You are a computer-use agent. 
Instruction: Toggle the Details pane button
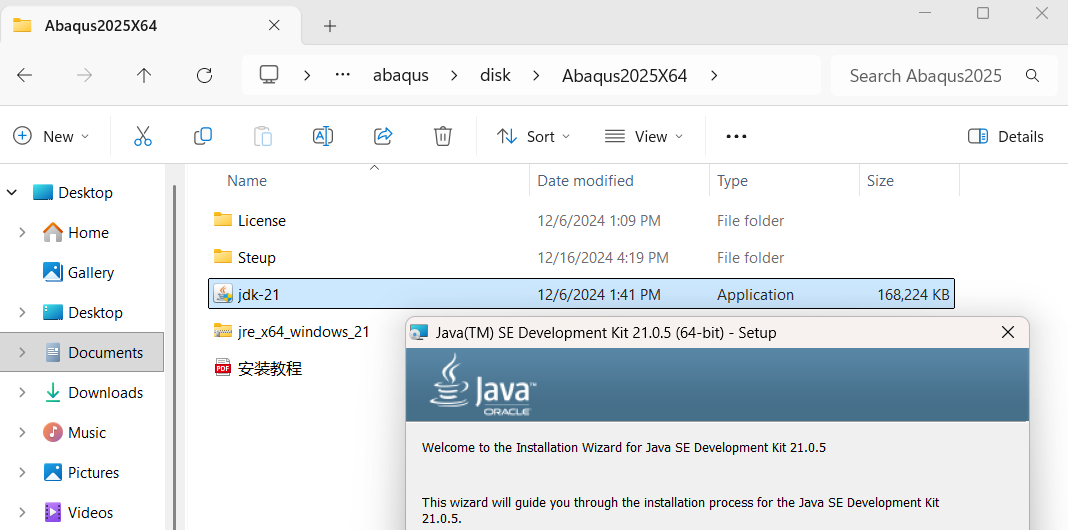pos(1005,136)
